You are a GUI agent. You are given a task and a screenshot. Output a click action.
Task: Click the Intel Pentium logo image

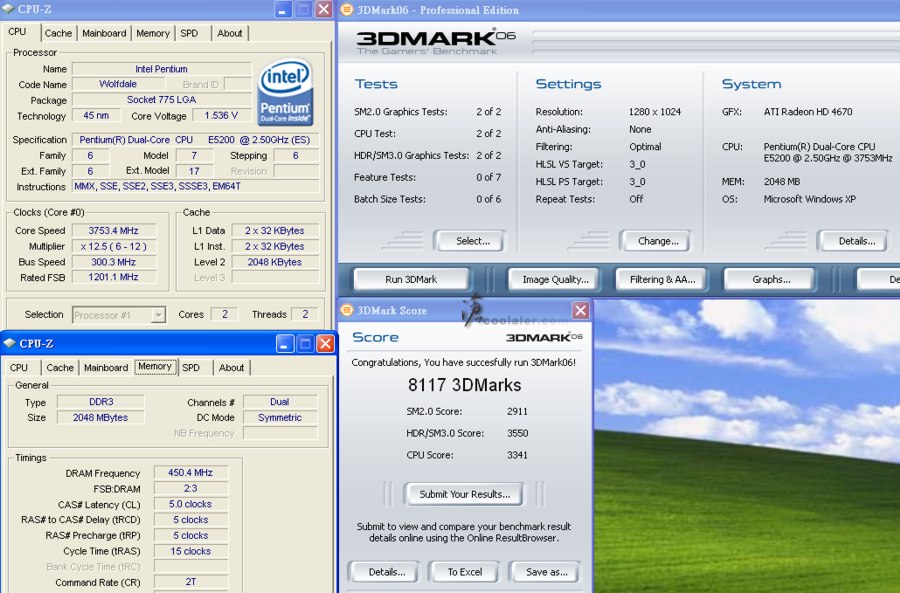[285, 92]
